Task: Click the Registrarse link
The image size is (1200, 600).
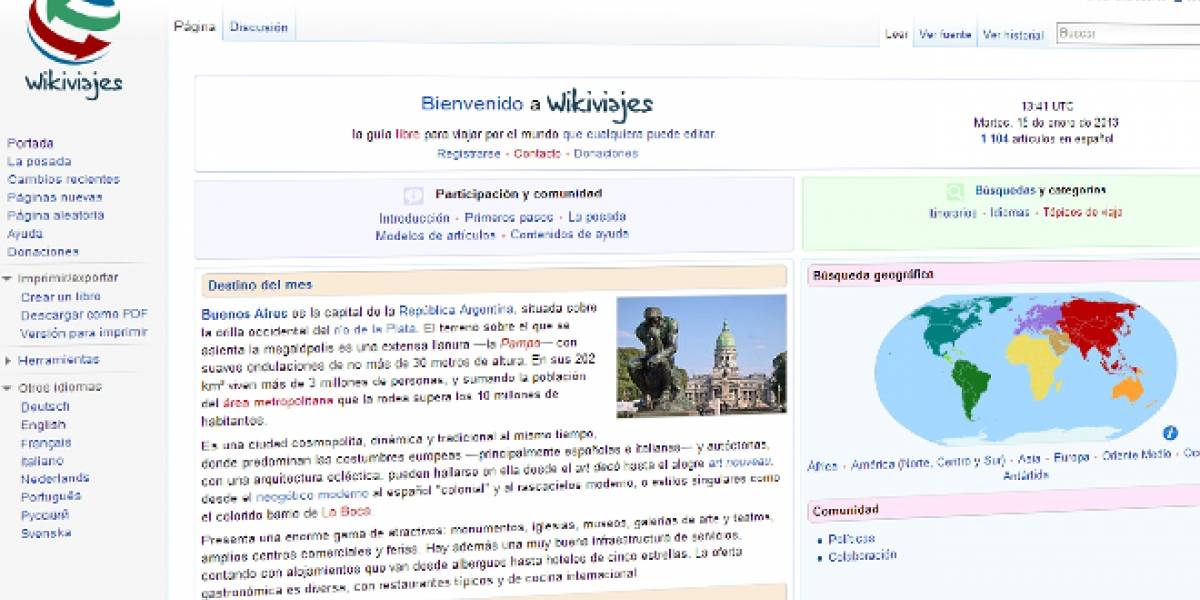Action: point(469,153)
